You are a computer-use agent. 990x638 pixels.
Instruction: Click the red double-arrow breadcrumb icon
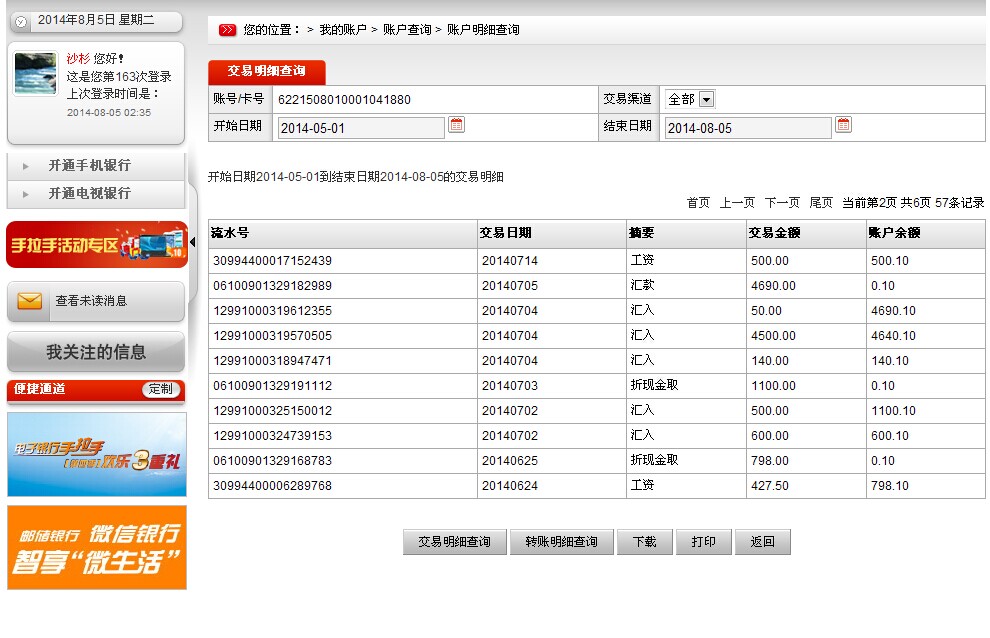[227, 30]
